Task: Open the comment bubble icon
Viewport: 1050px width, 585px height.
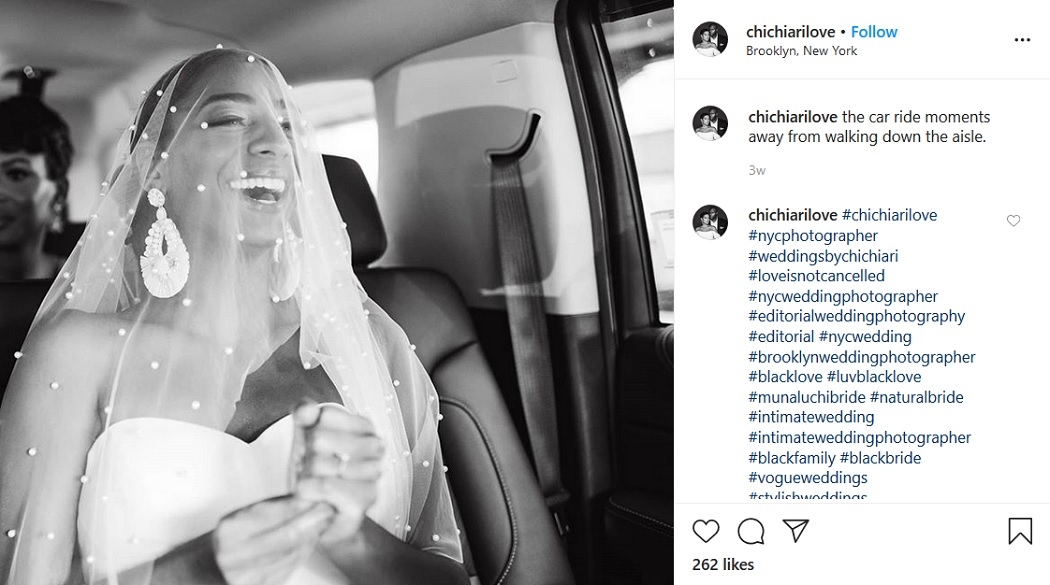Action: pyautogui.click(x=751, y=531)
